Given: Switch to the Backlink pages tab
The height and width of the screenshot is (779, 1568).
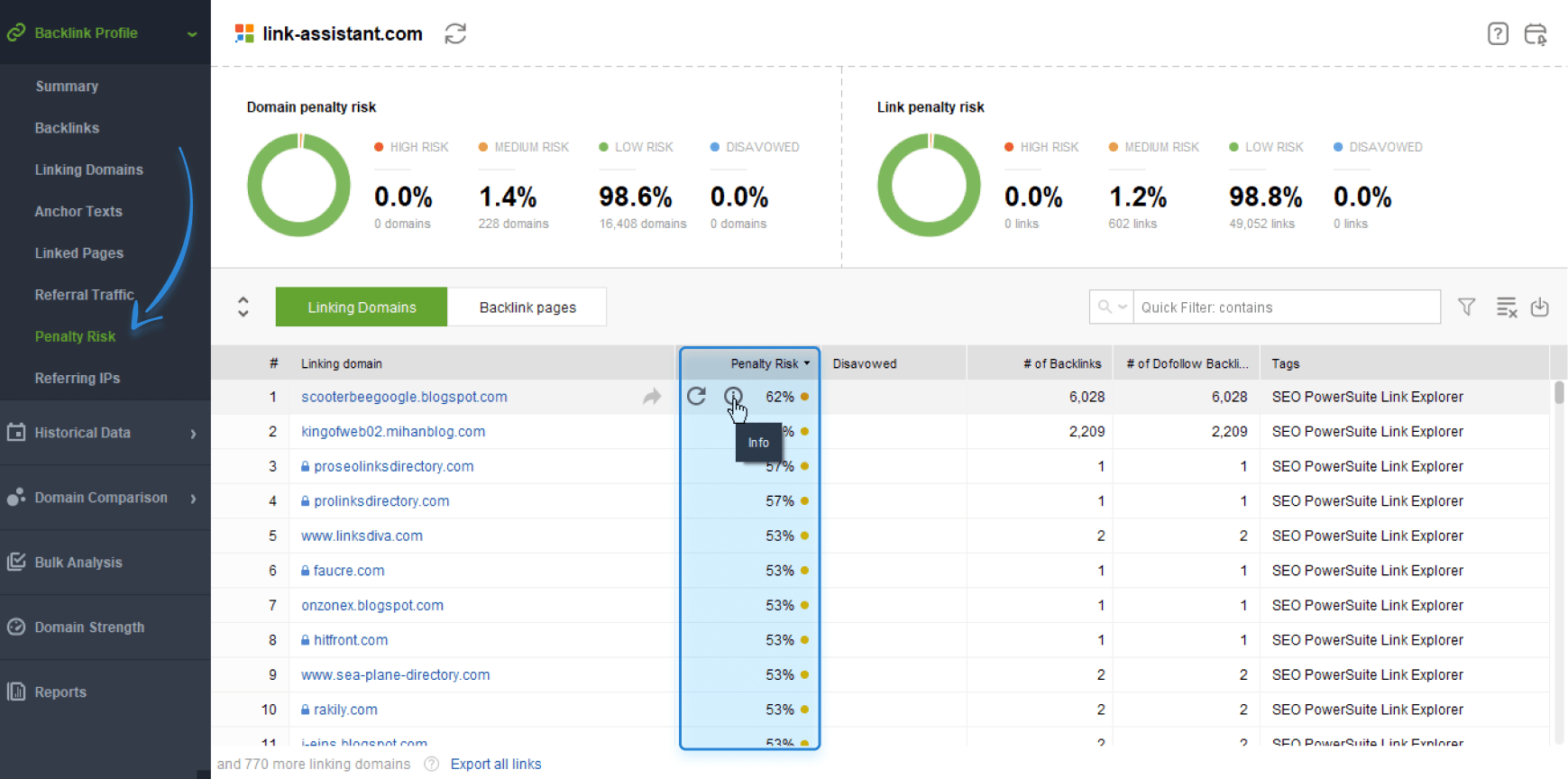Looking at the screenshot, I should [527, 307].
